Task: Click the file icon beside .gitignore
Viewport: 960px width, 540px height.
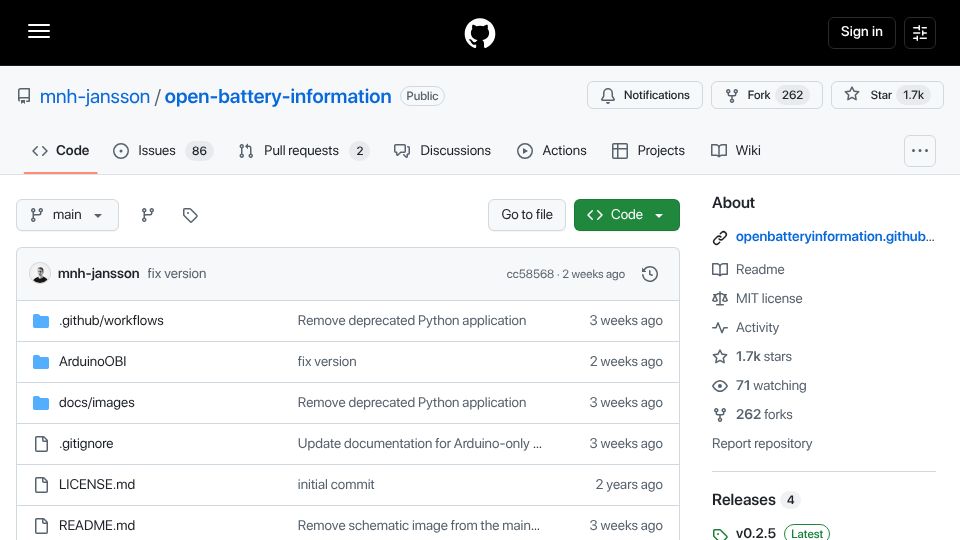Action: click(41, 443)
